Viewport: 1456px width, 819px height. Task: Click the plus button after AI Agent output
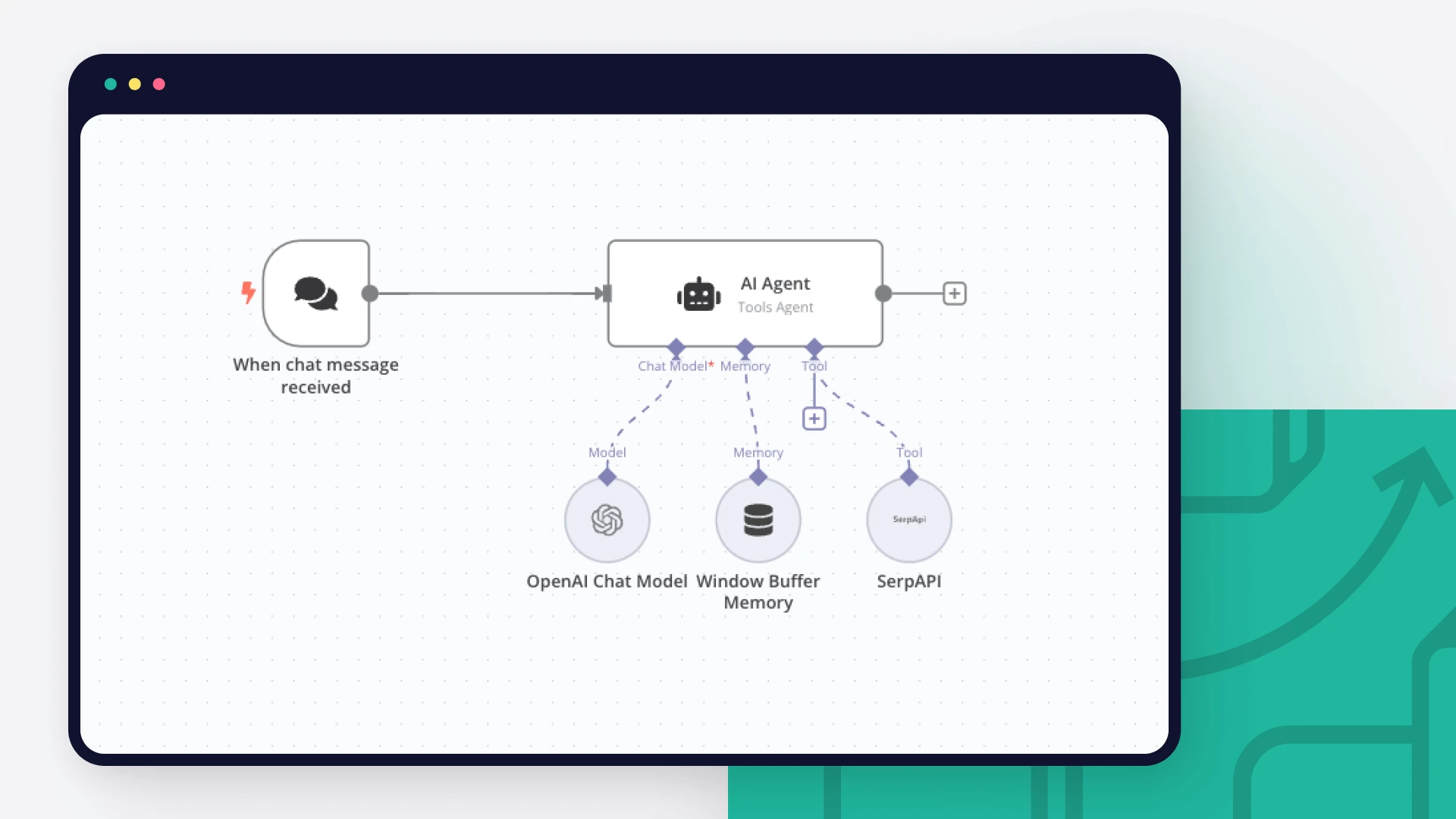[x=954, y=293]
